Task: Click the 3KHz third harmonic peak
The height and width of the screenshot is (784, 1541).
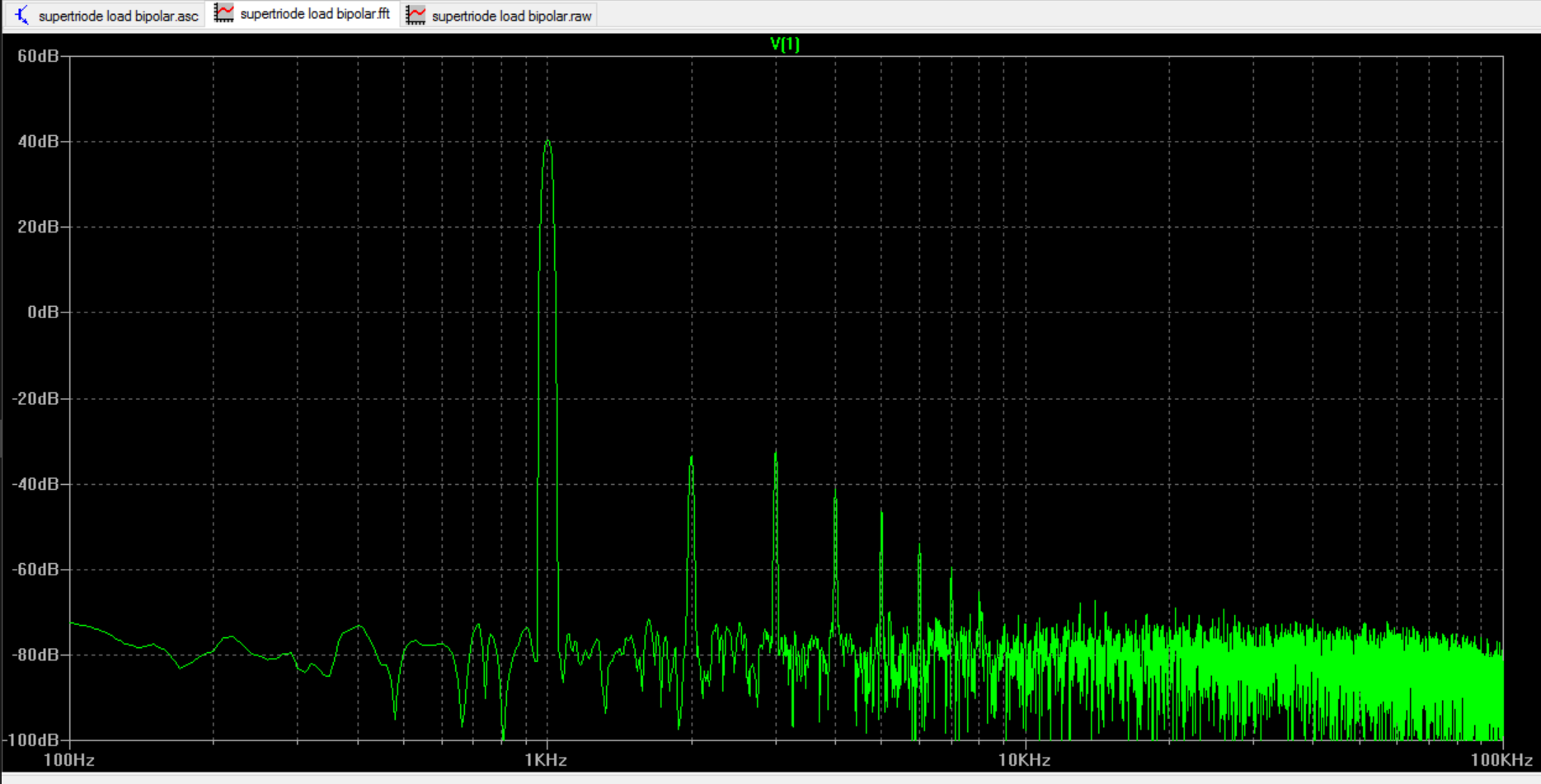Action: 776,453
